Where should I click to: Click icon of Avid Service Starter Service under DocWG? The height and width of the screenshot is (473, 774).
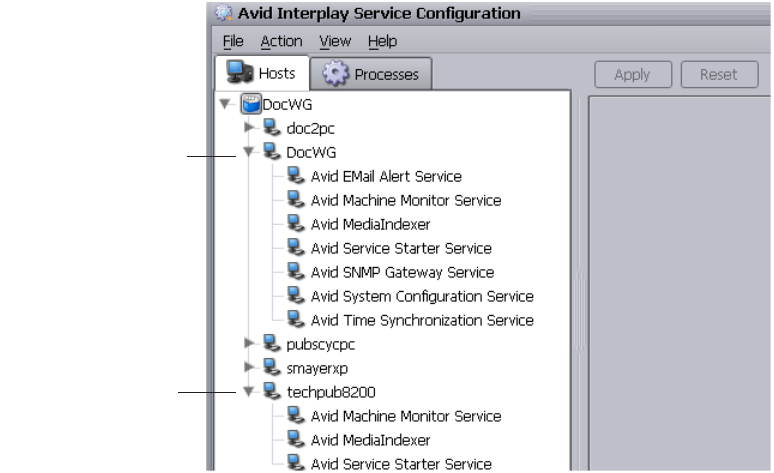click(296, 247)
